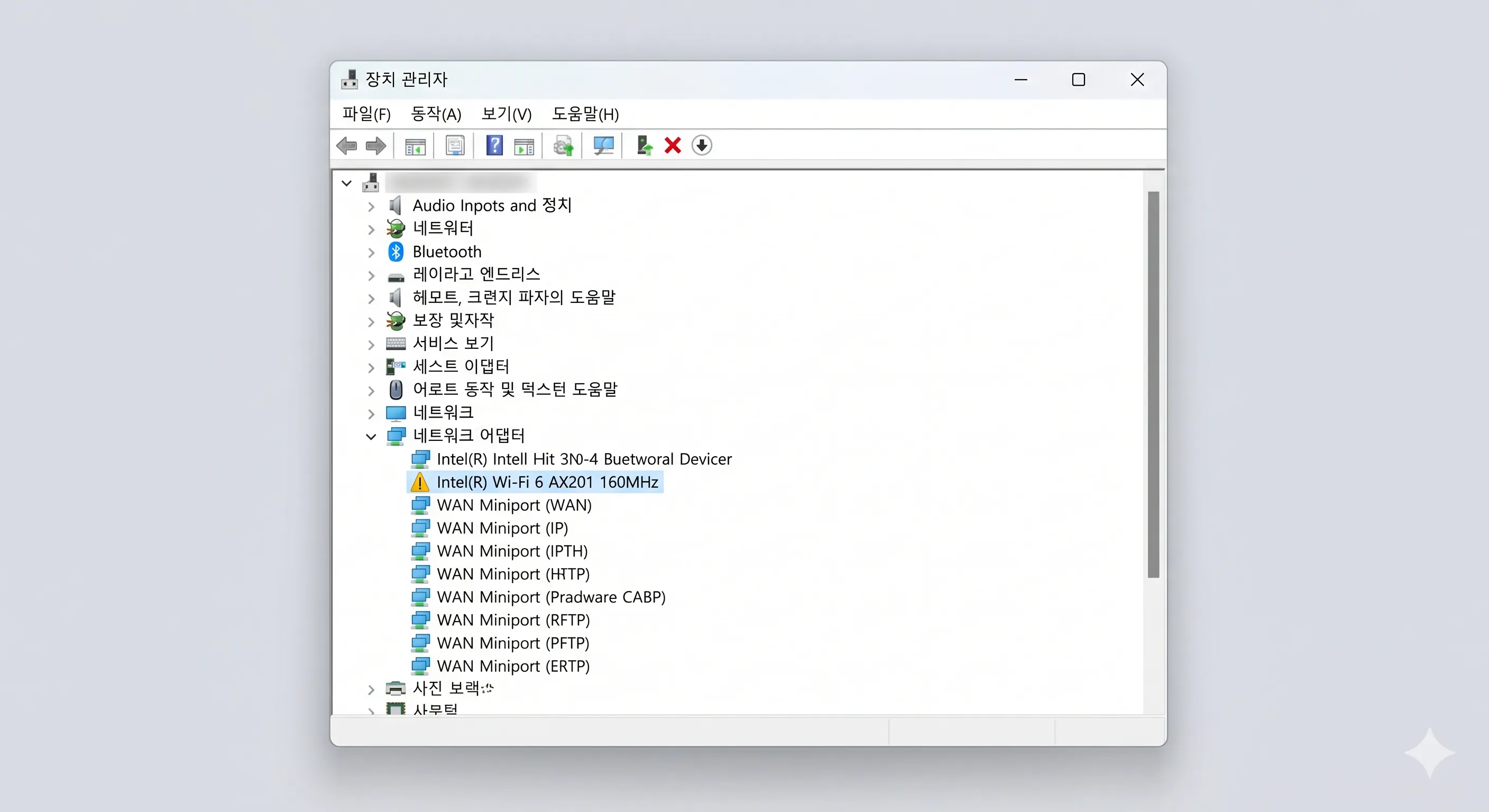Expand the Bluetooth category chevron

click(x=371, y=253)
